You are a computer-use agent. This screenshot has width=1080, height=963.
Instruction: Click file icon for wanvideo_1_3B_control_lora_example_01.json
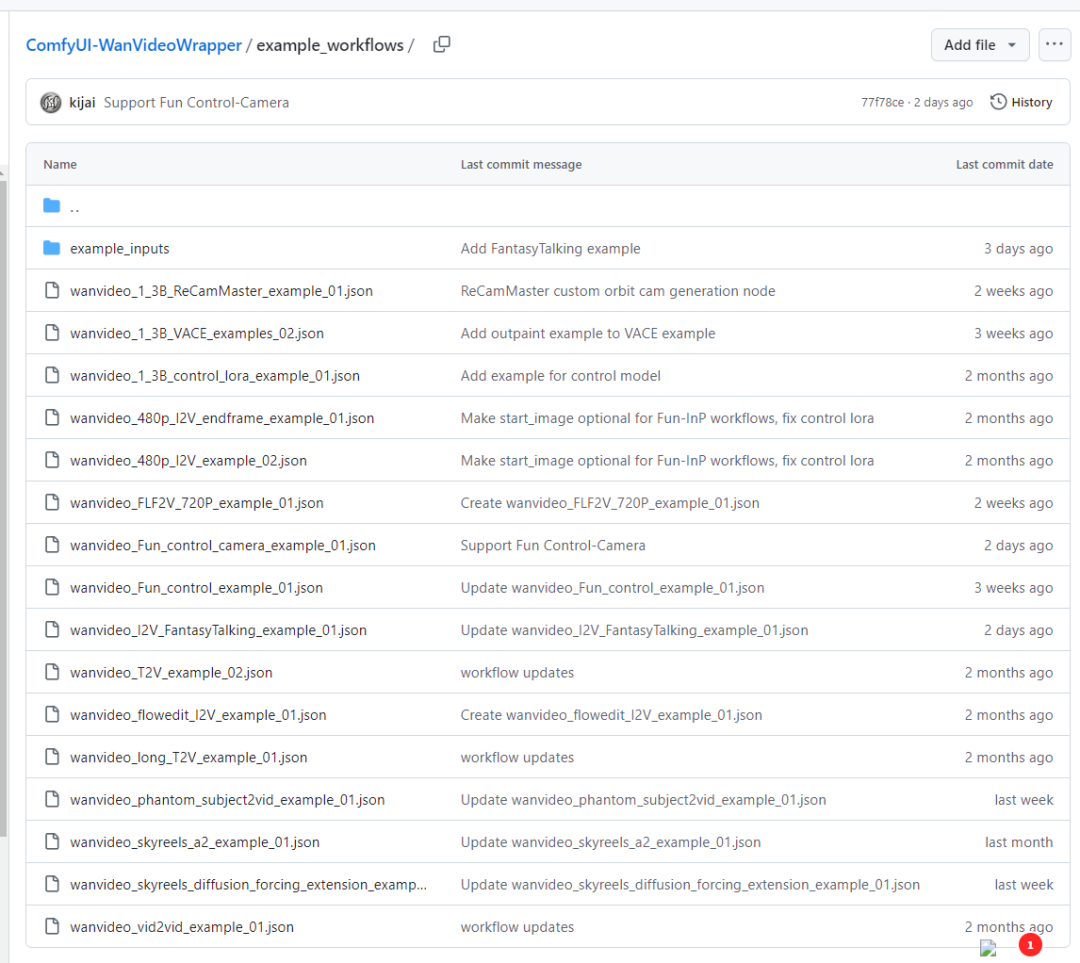(52, 375)
